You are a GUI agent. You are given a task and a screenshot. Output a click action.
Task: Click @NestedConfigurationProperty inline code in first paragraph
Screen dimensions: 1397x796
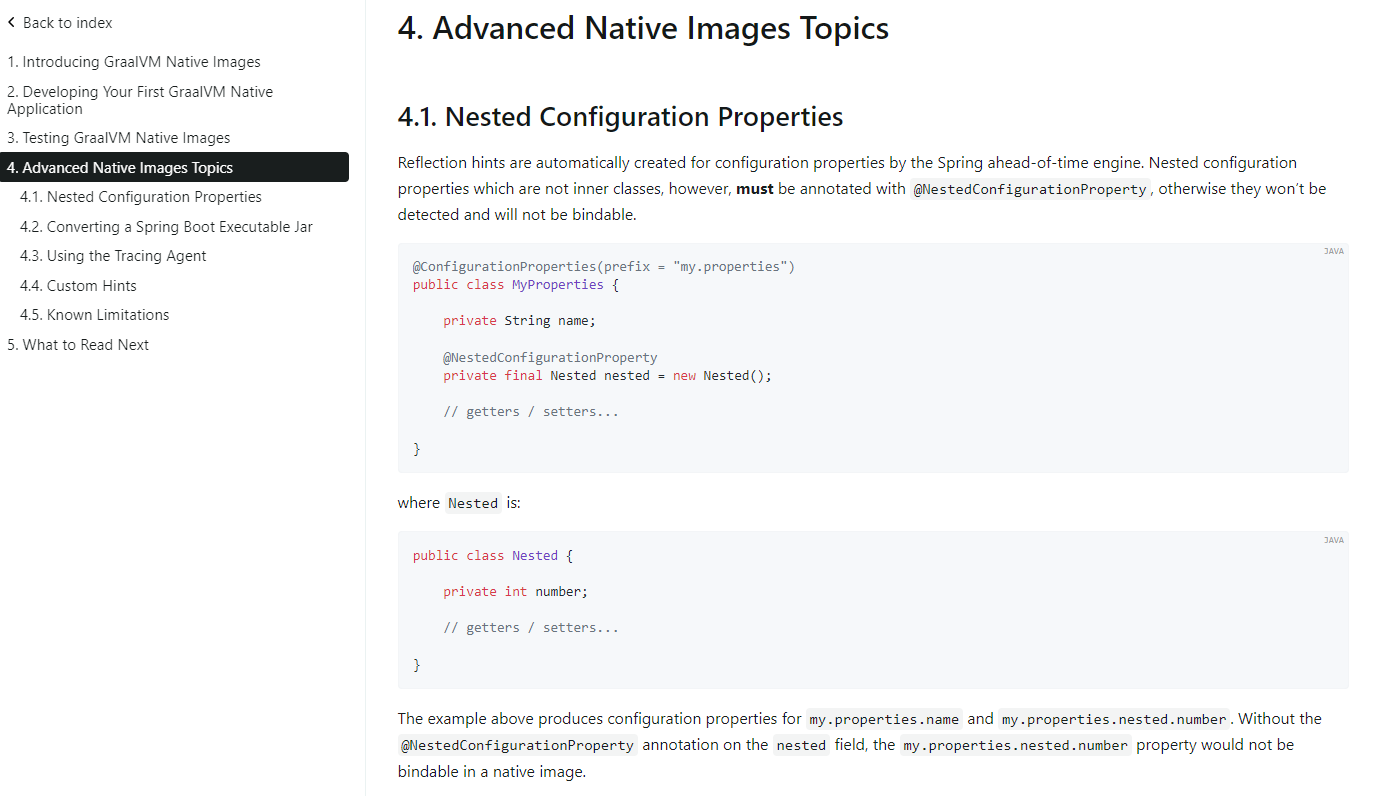[x=1031, y=190]
